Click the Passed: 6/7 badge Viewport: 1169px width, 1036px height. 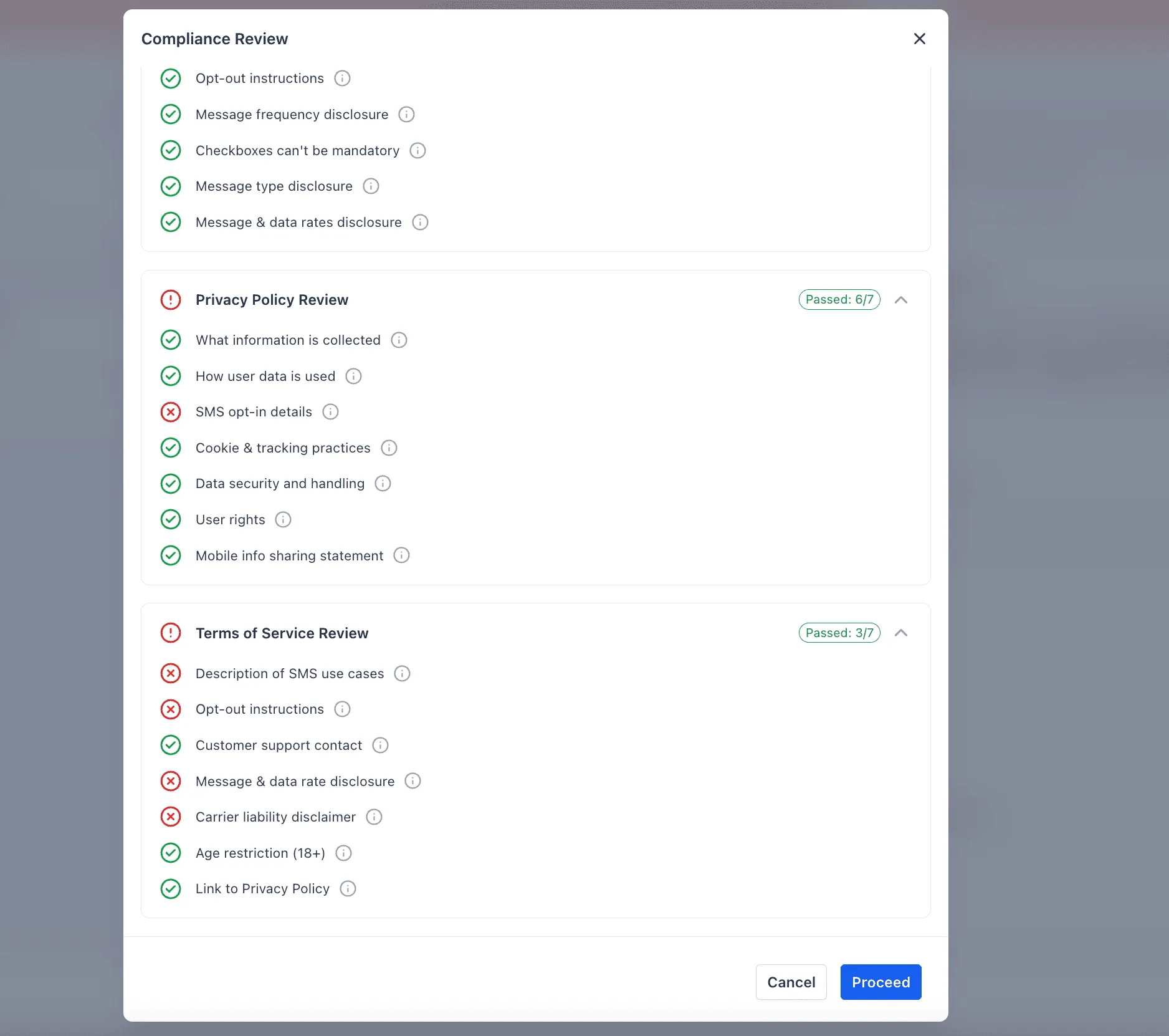[x=839, y=300]
